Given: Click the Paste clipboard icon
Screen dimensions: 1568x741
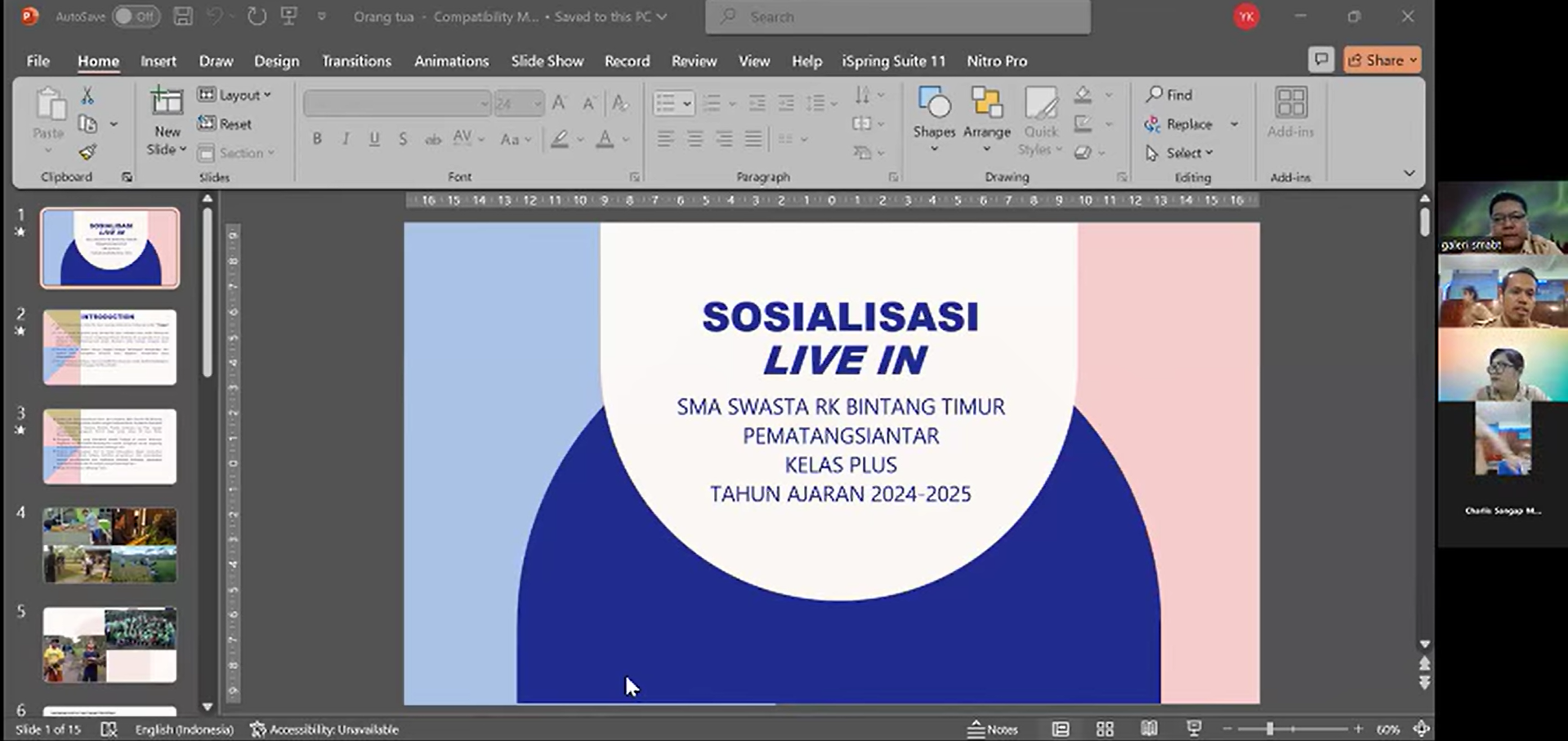Looking at the screenshot, I should (49, 105).
